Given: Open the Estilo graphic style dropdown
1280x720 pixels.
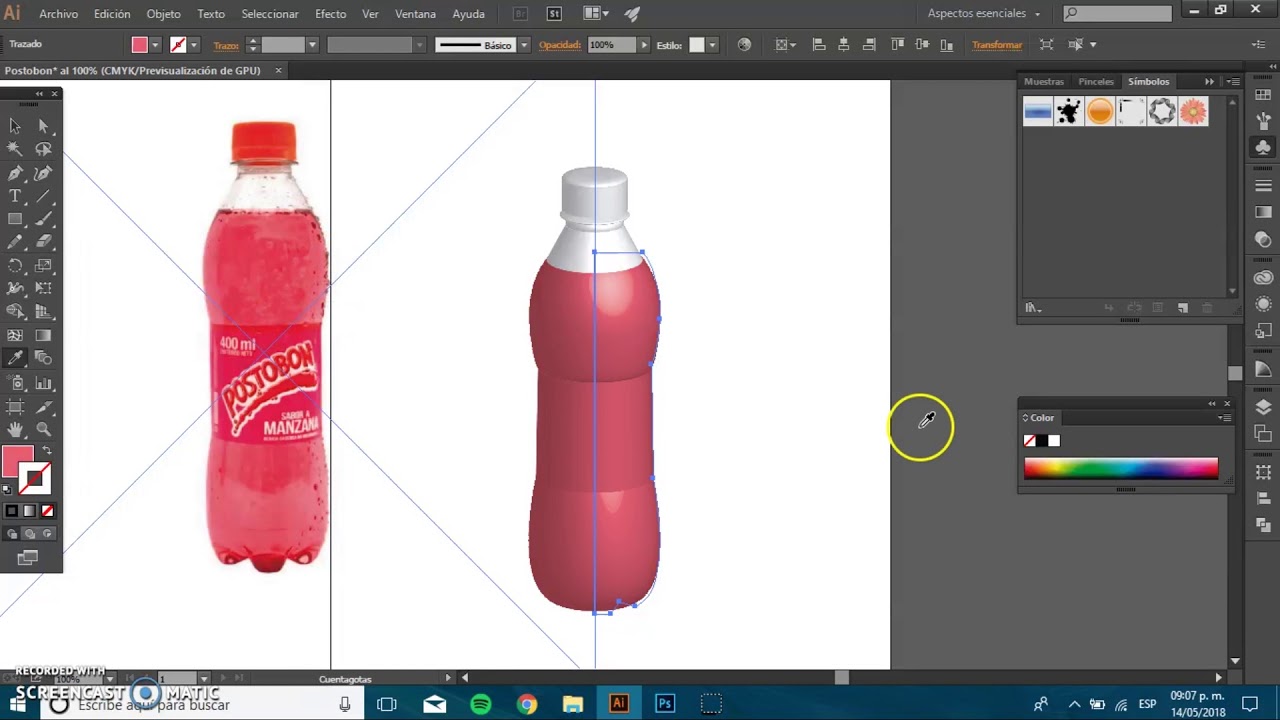Looking at the screenshot, I should click(712, 45).
